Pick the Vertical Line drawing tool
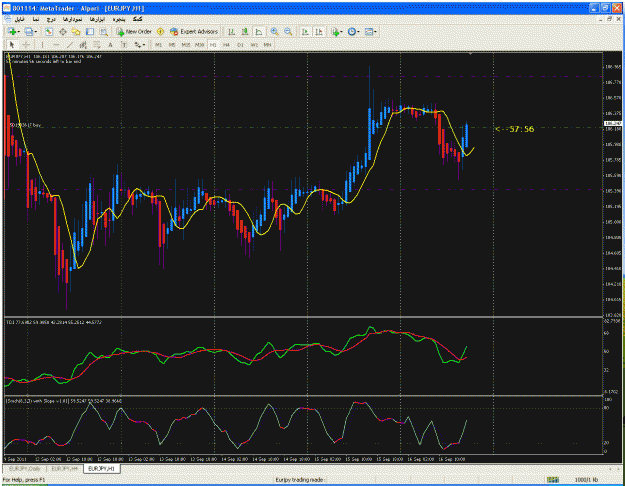This screenshot has height=486, width=625. [x=42, y=45]
